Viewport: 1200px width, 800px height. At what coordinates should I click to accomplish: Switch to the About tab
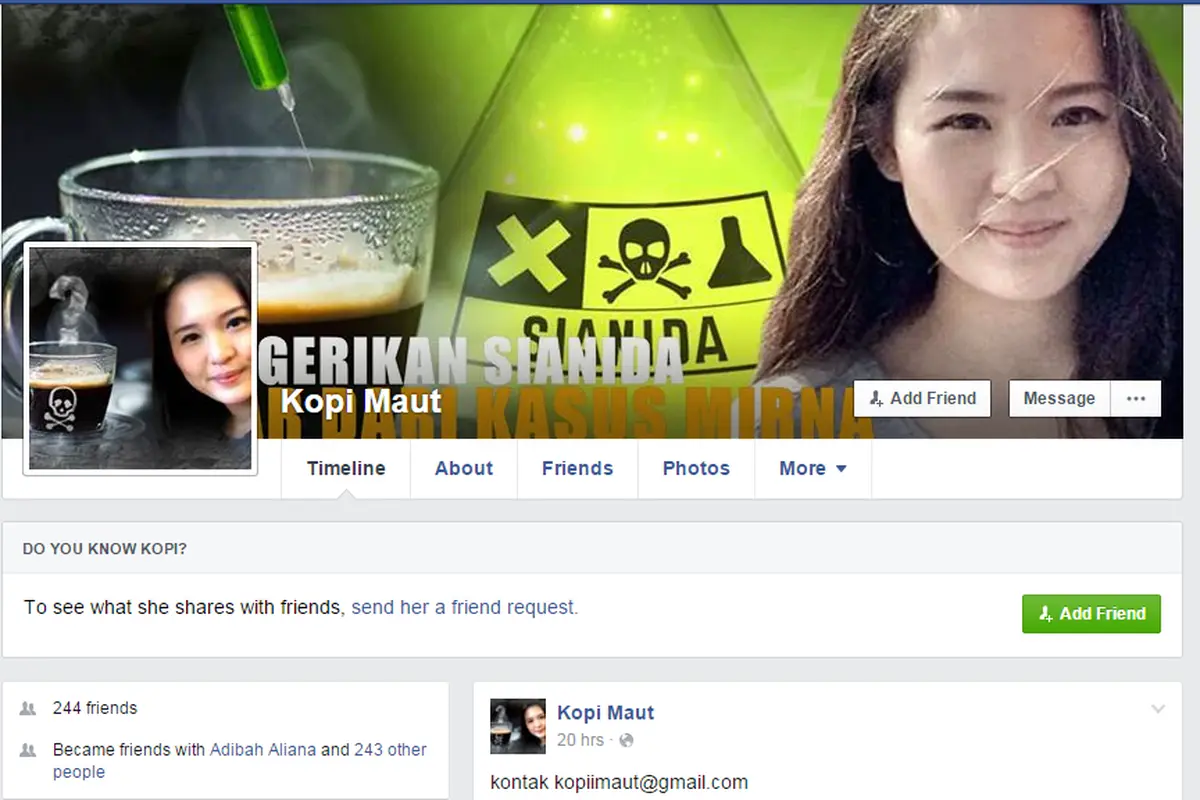pos(464,468)
